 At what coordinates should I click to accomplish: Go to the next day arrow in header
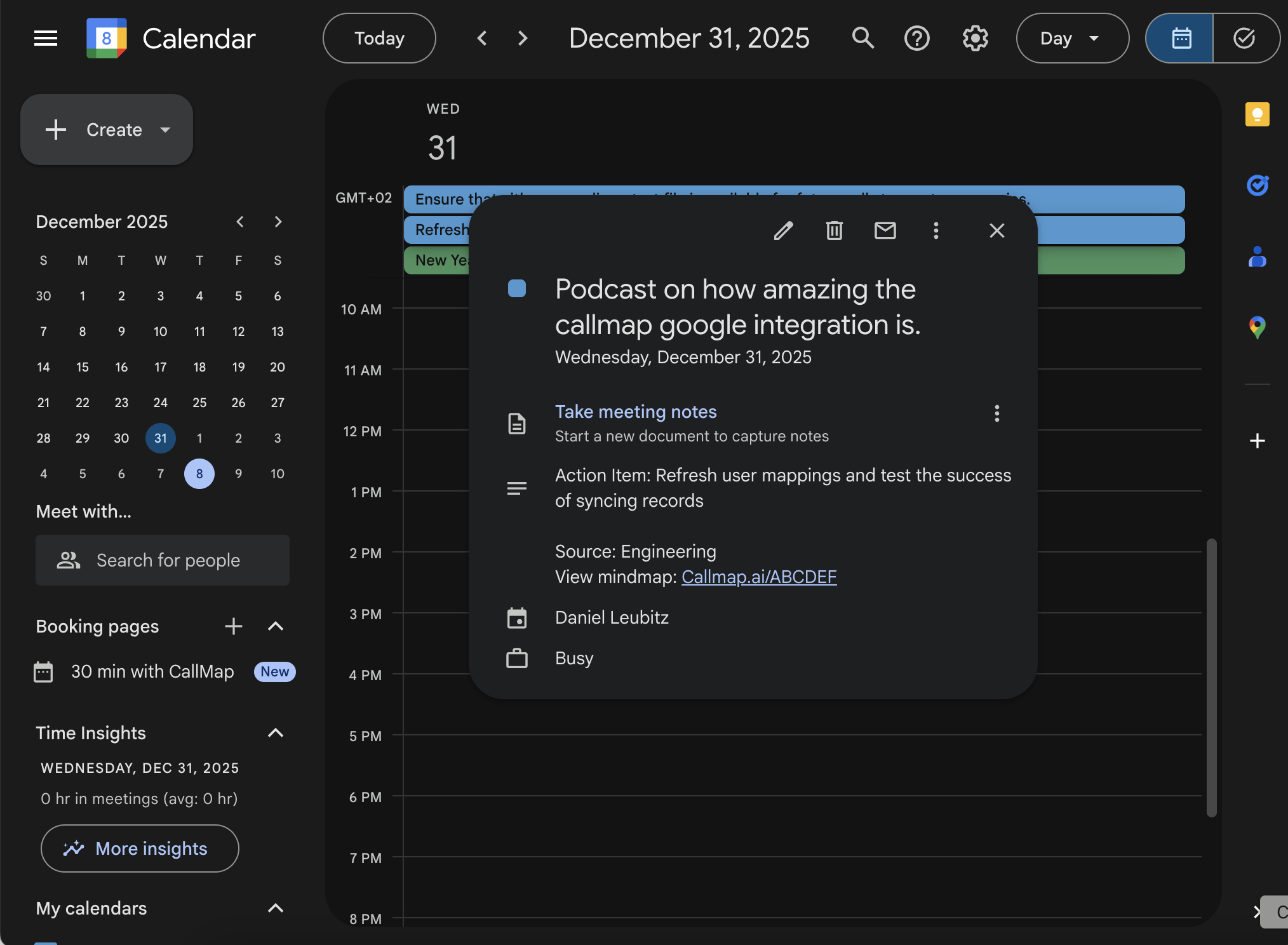click(523, 38)
